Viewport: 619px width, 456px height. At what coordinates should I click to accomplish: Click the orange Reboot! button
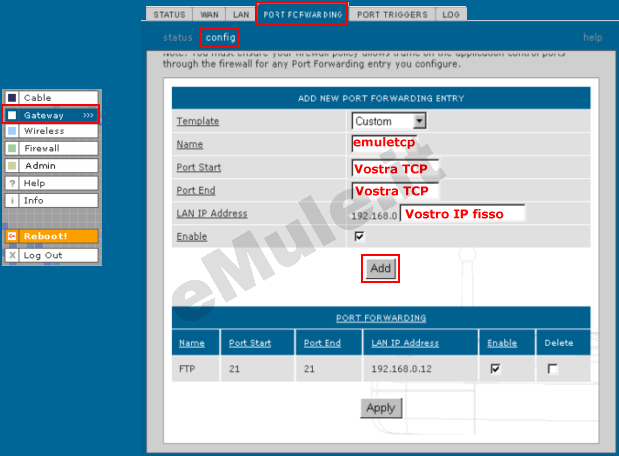coord(51,236)
